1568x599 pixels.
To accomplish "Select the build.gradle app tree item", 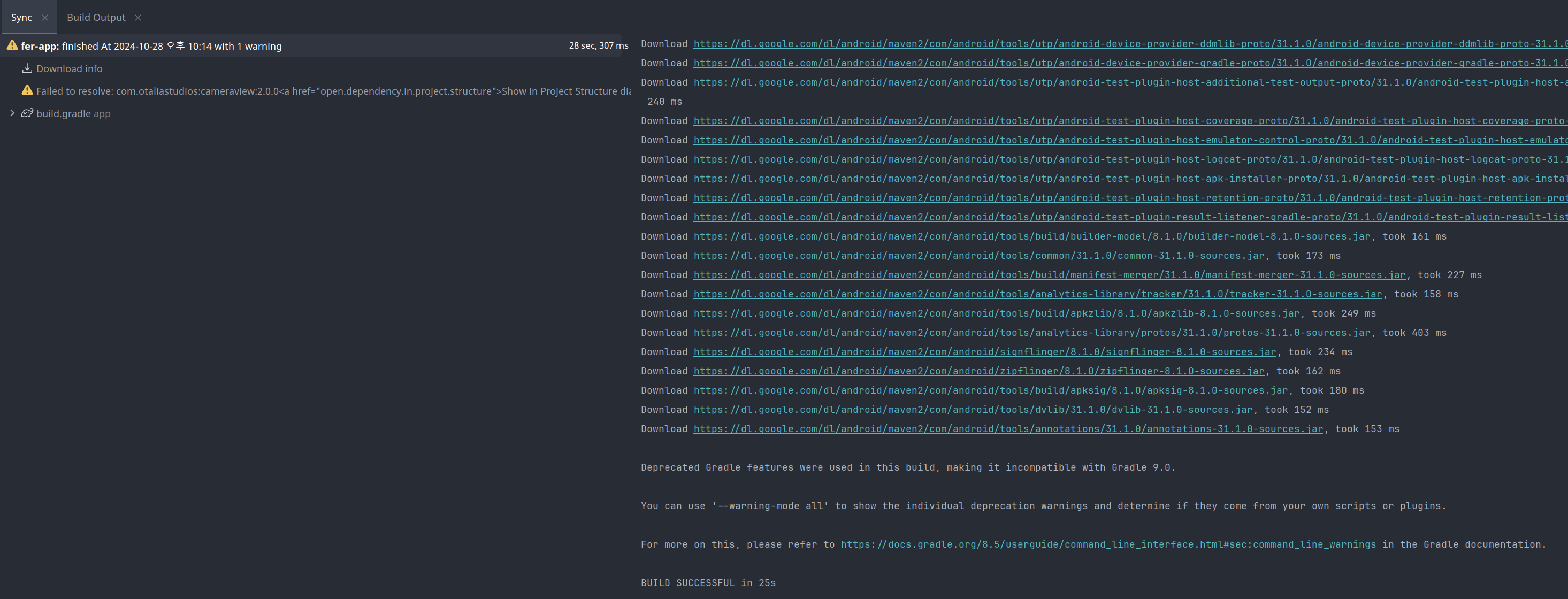I will point(73,114).
